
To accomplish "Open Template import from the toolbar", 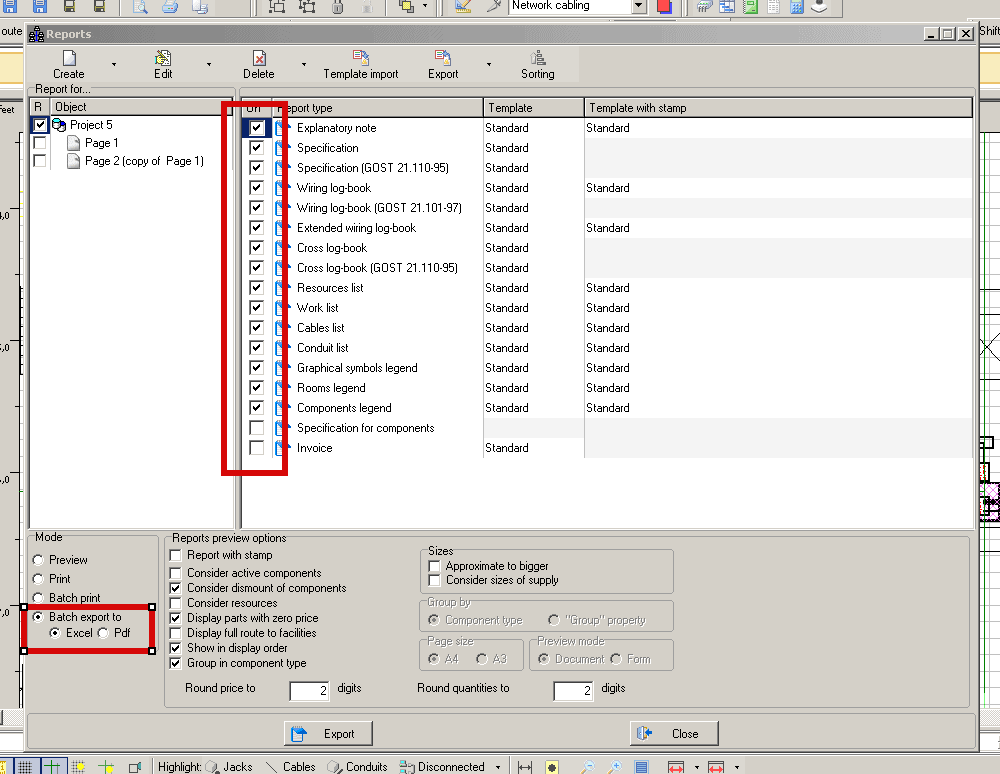I will tap(361, 59).
